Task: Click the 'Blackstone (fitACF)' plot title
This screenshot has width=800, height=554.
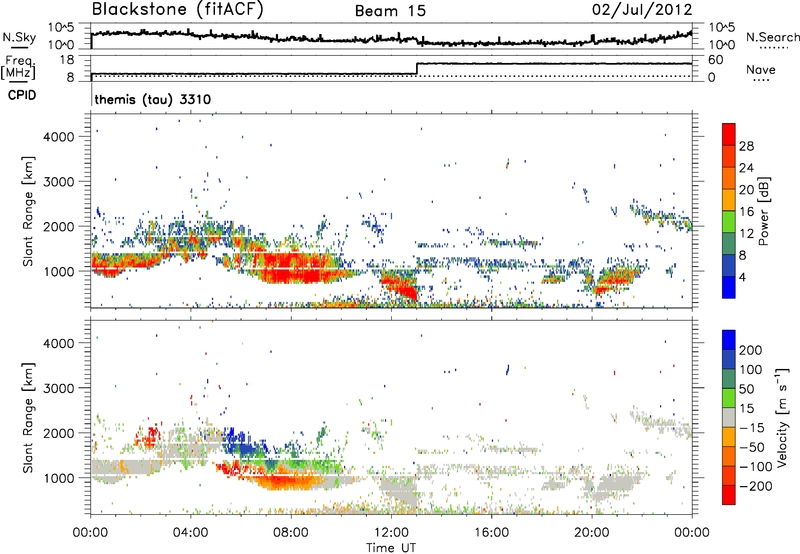Action: pyautogui.click(x=178, y=10)
